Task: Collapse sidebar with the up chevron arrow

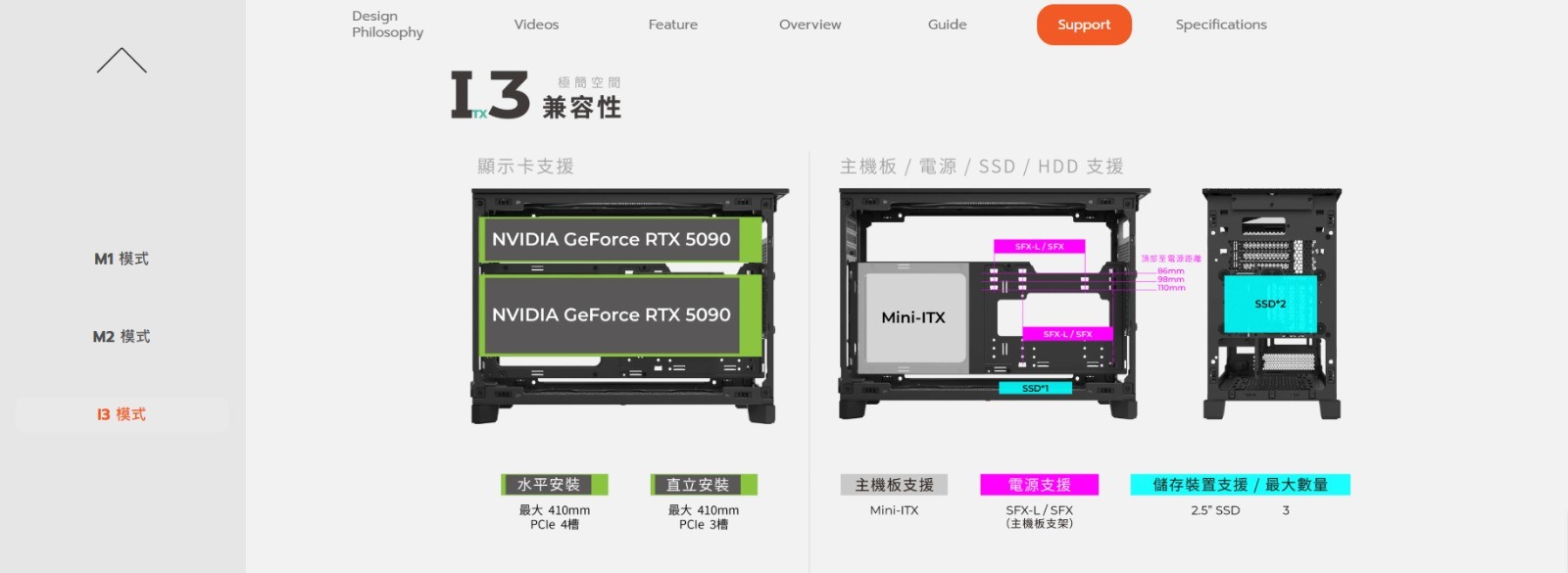Action: pos(122,61)
